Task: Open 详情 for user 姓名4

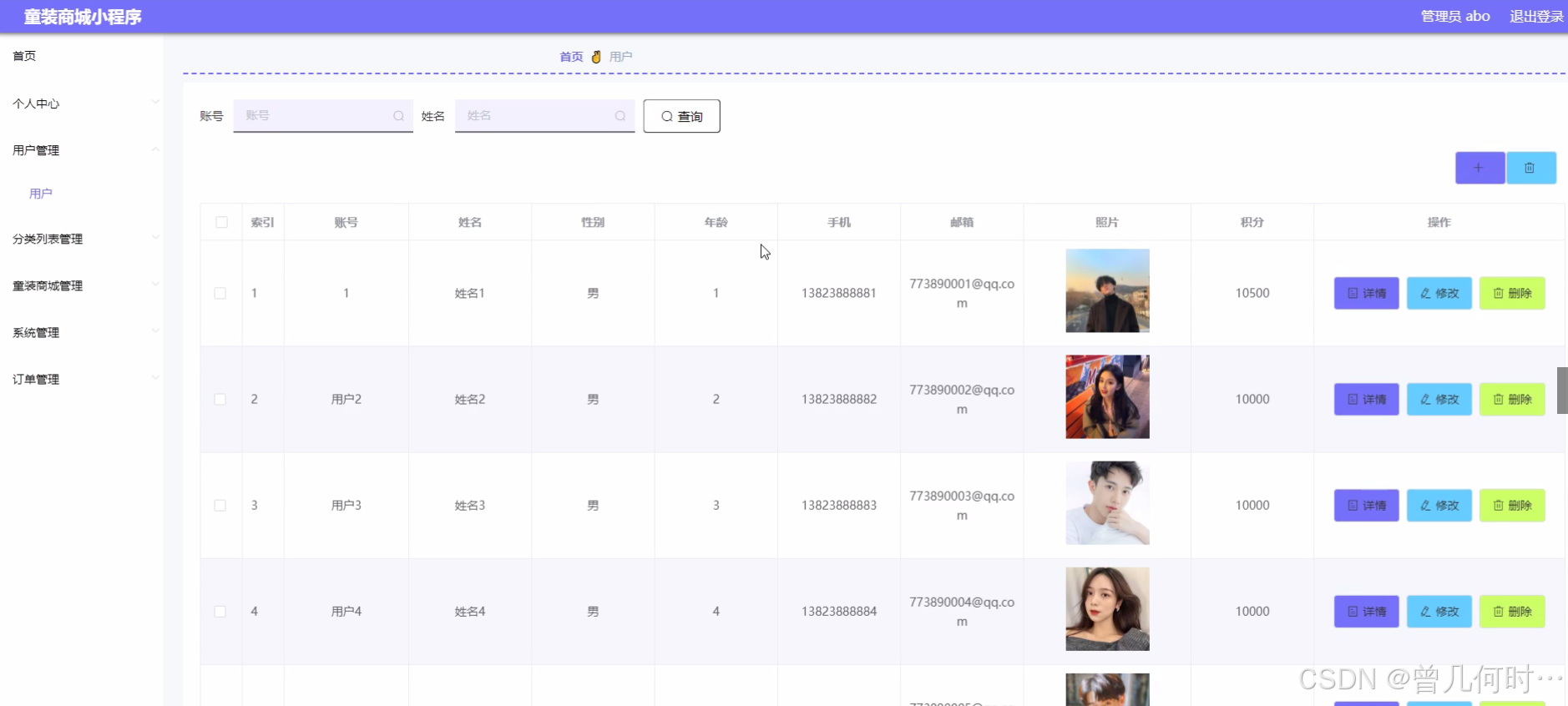Action: pyautogui.click(x=1366, y=611)
